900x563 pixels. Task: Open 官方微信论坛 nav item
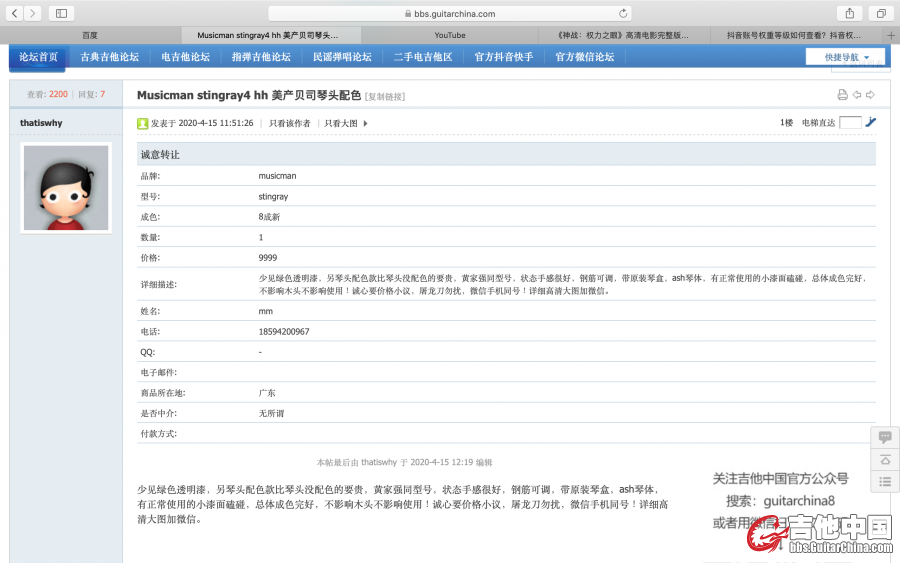[585, 57]
